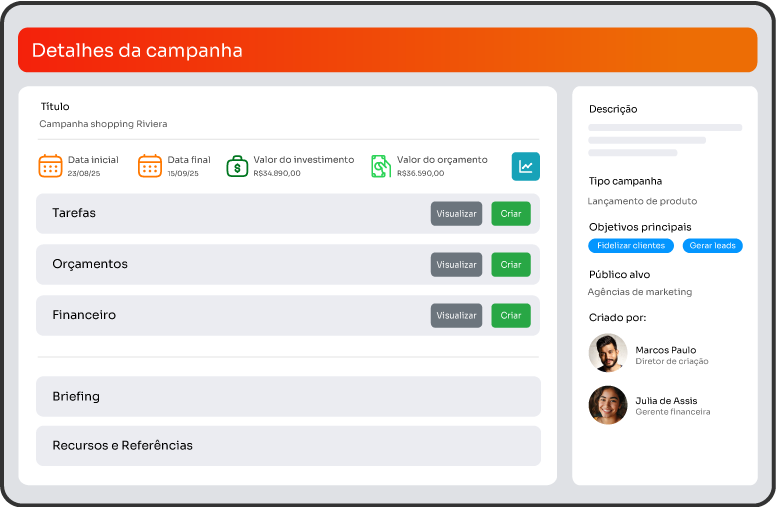
Task: Click Julia de Assis's profile photo
Action: [608, 405]
